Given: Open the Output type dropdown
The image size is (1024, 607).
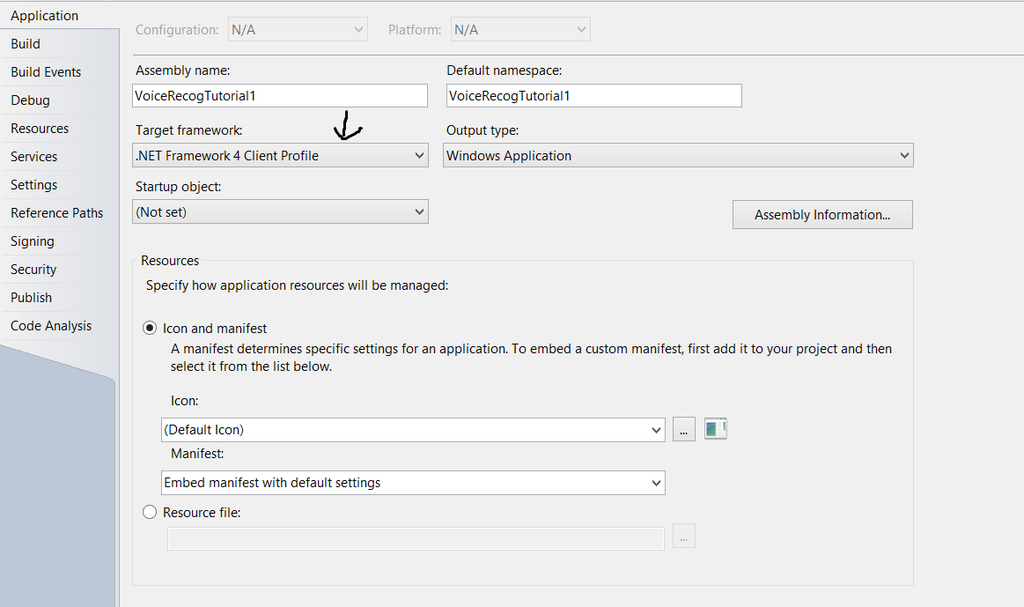Looking at the screenshot, I should [x=678, y=156].
